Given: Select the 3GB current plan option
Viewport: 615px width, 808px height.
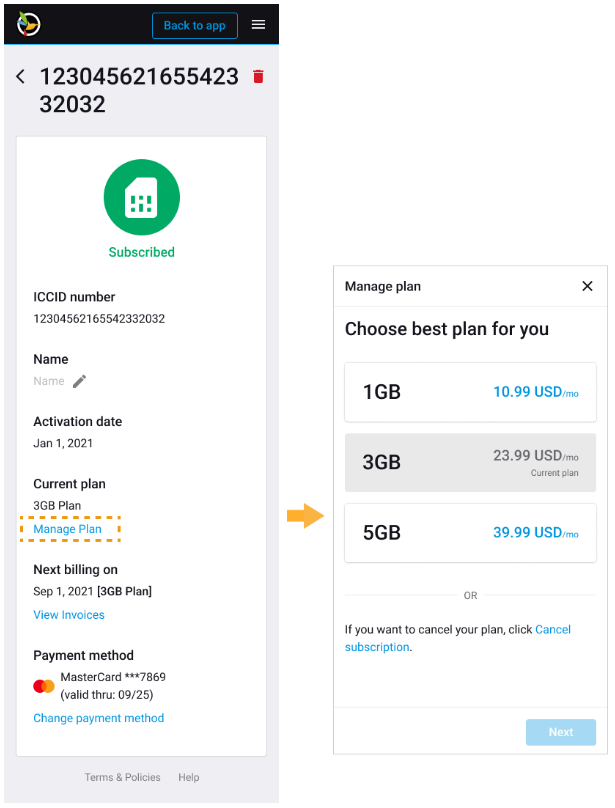Looking at the screenshot, I should (x=470, y=462).
